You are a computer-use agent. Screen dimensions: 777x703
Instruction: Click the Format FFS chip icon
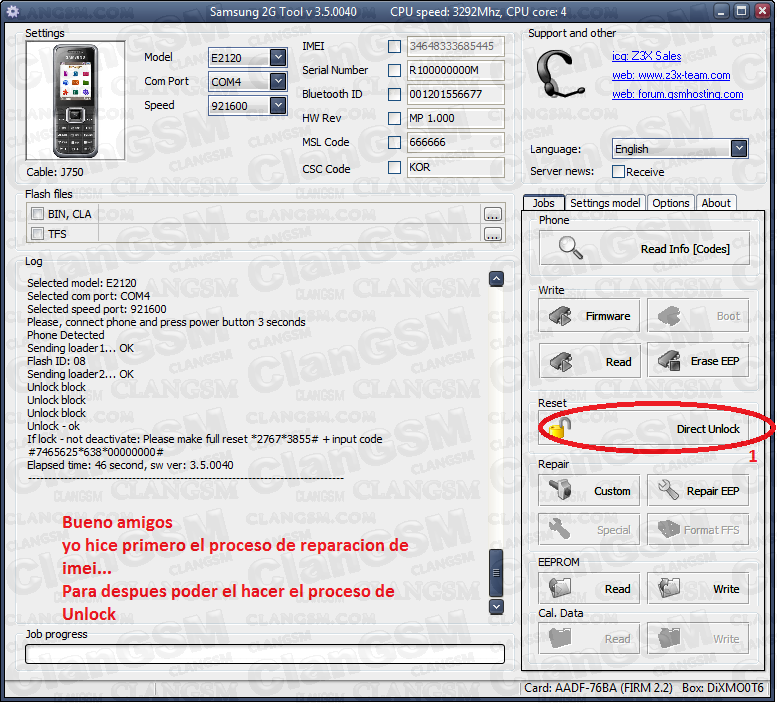tap(669, 529)
